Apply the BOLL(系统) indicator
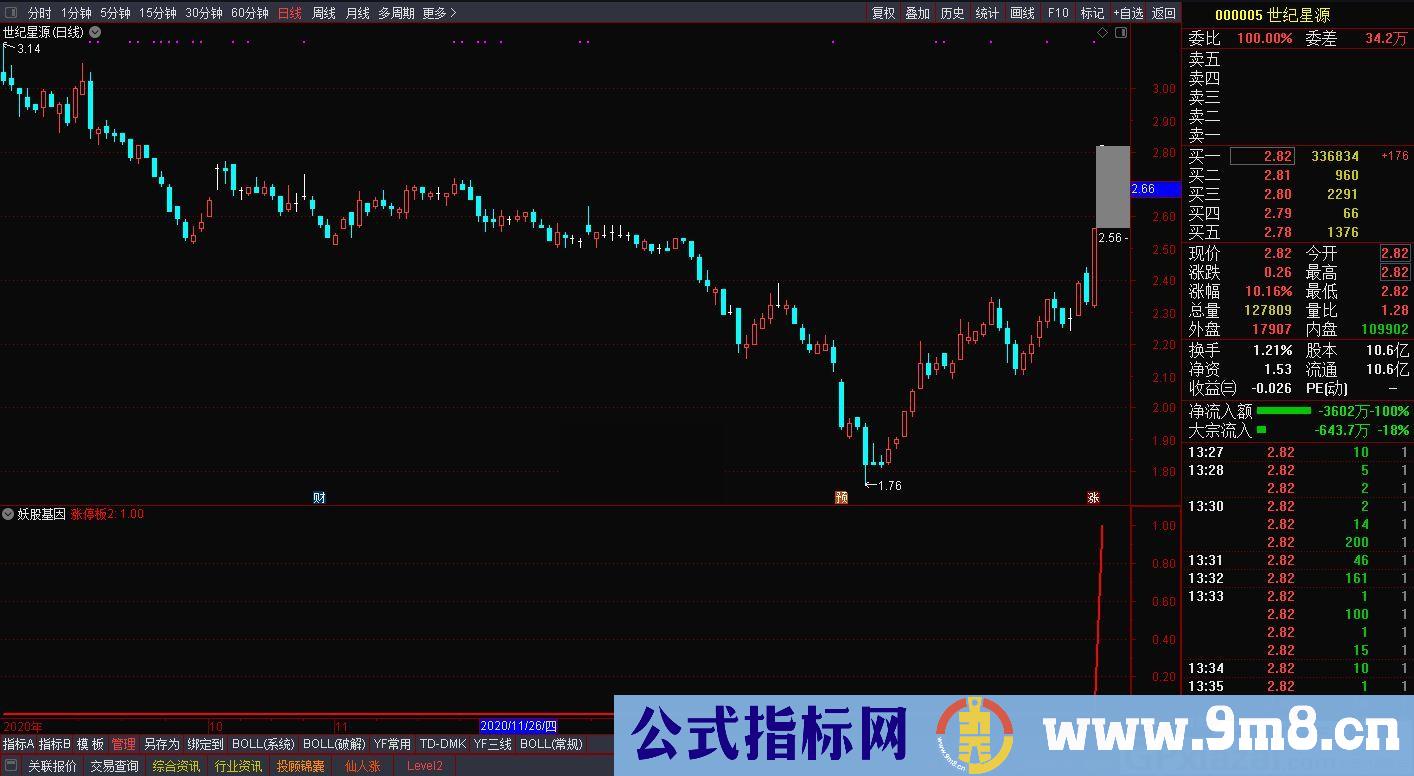Image resolution: width=1414 pixels, height=776 pixels. [x=263, y=744]
